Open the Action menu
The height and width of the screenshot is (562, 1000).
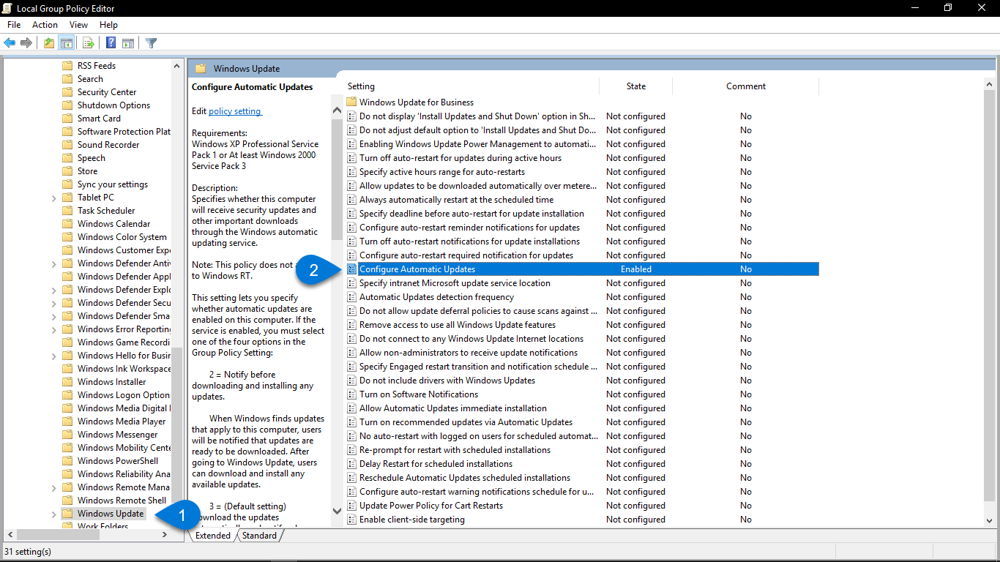coord(45,25)
